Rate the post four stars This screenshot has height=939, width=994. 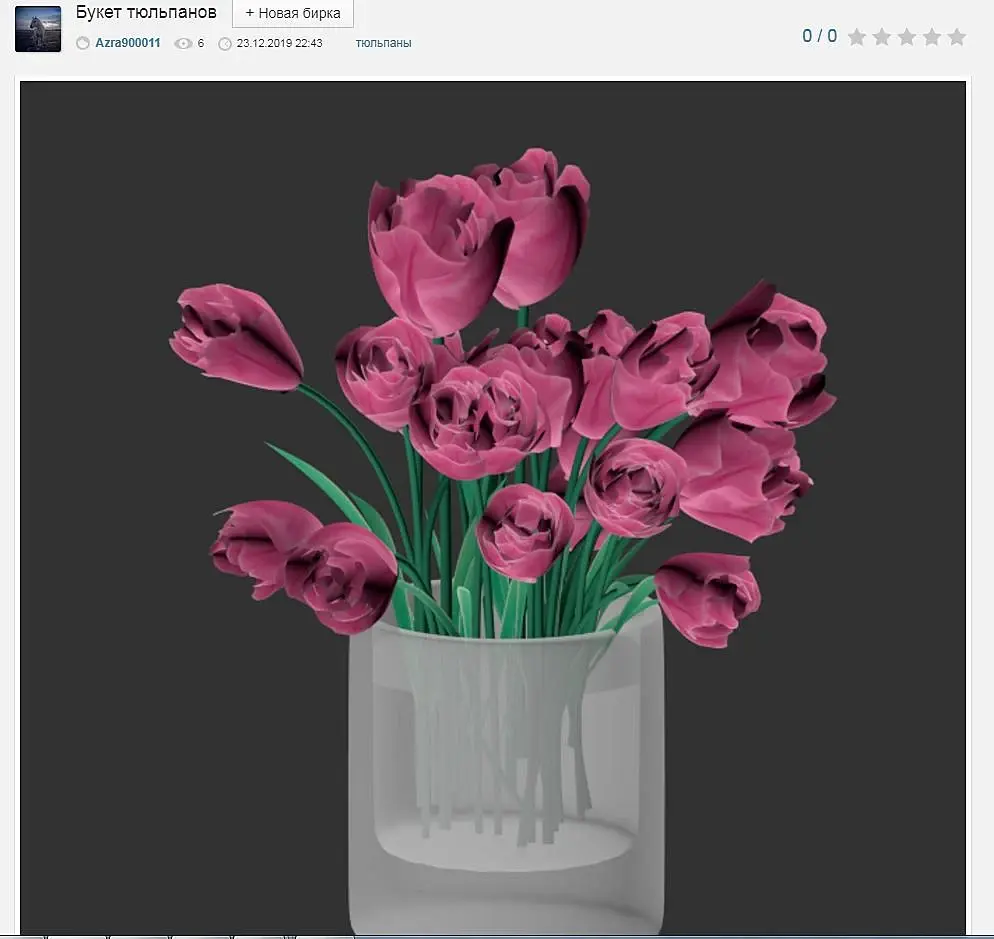tap(932, 37)
